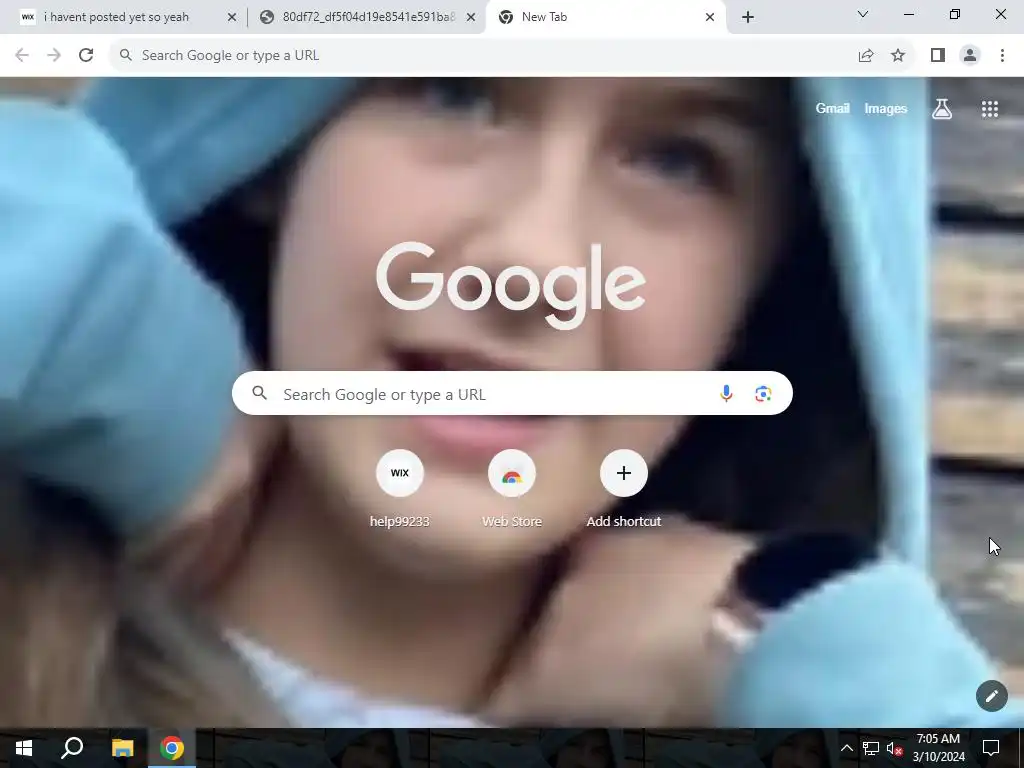Open the help99233 Wix shortcut
The image size is (1024, 768).
400,488
